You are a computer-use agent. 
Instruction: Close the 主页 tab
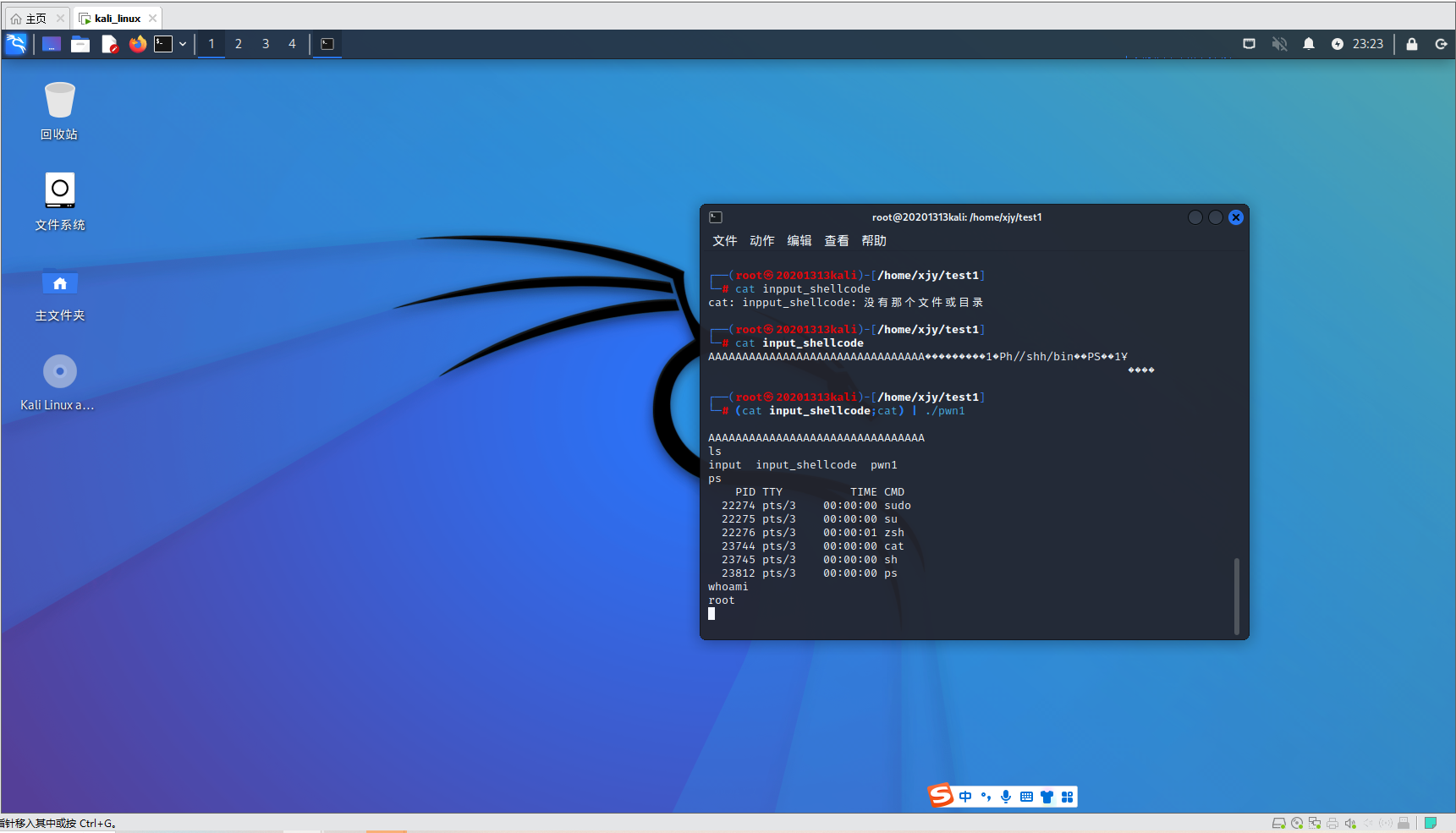click(60, 19)
